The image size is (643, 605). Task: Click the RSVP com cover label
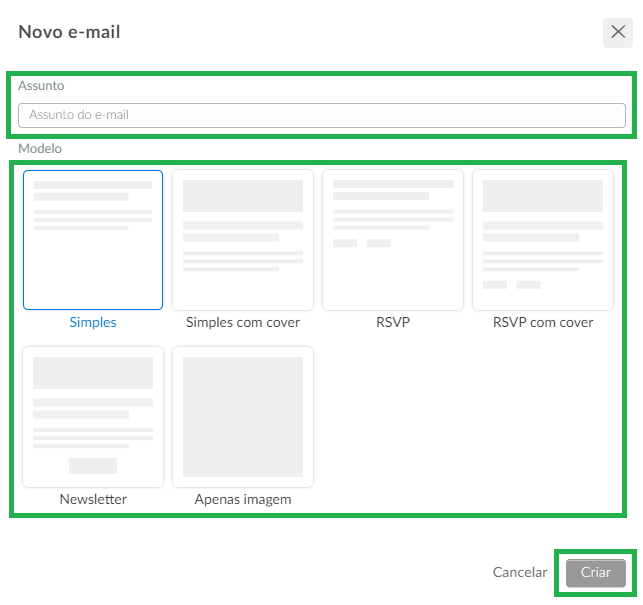[543, 322]
